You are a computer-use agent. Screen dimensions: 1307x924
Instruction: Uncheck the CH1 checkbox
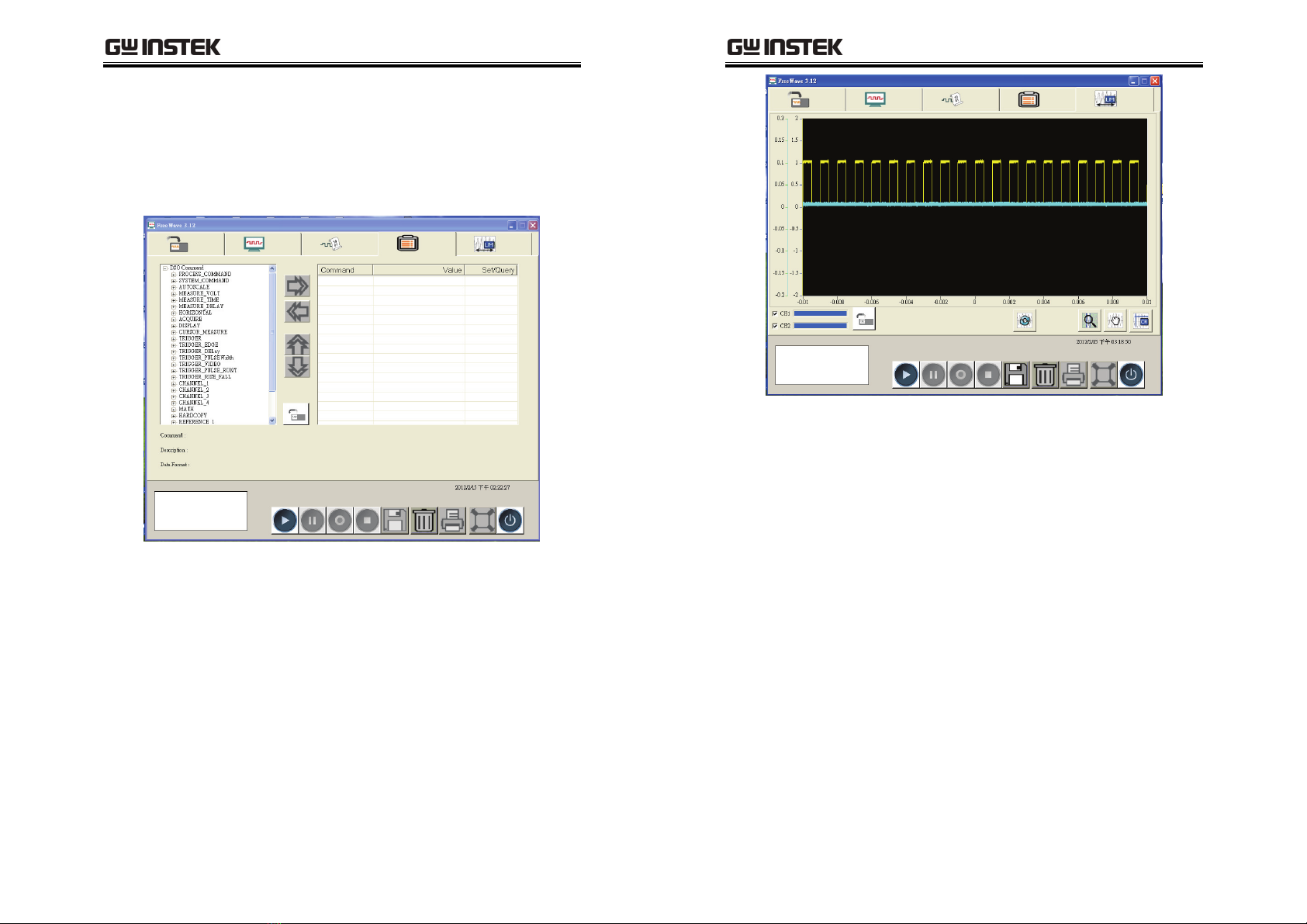click(x=775, y=314)
